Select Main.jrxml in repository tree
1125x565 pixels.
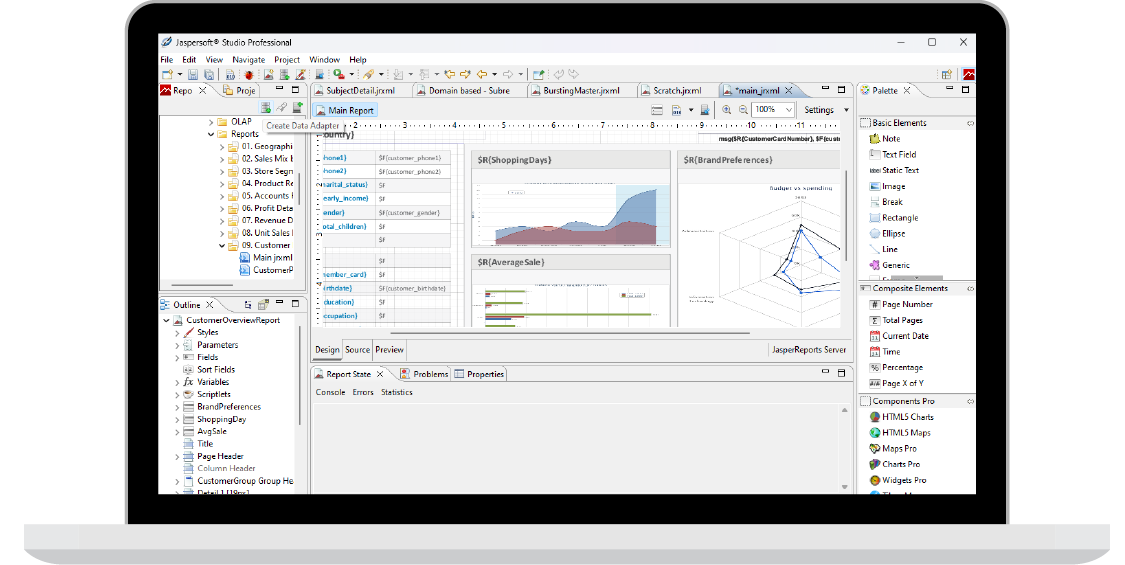point(266,258)
